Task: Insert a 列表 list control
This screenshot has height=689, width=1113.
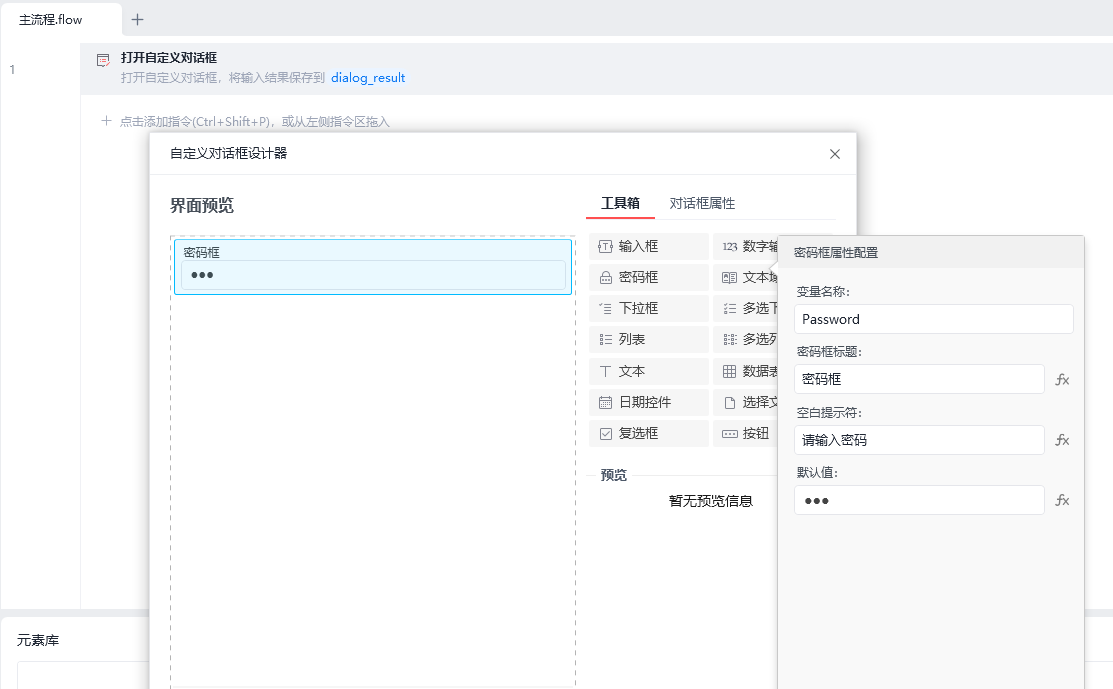Action: [x=648, y=340]
